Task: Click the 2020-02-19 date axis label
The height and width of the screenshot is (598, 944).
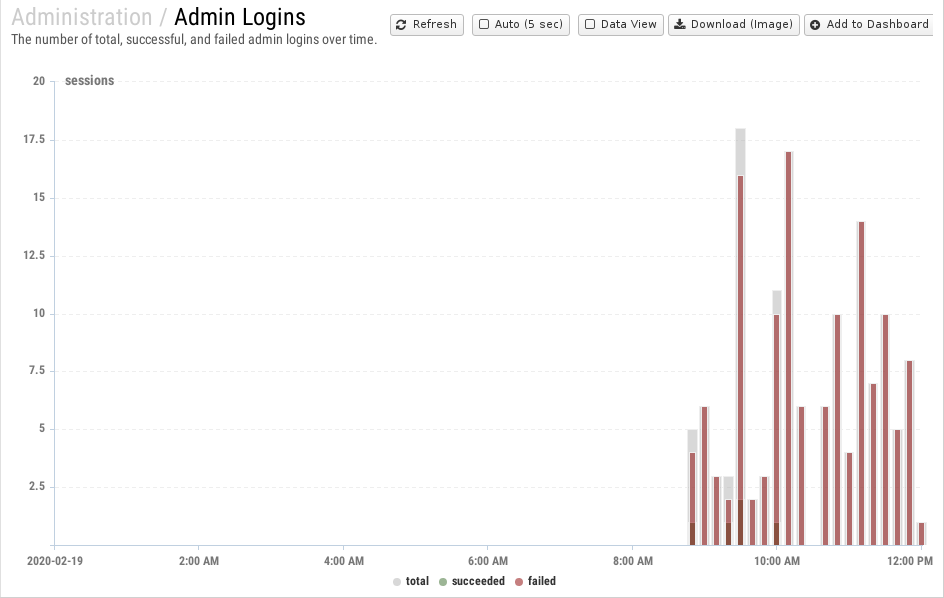Action: pos(55,561)
